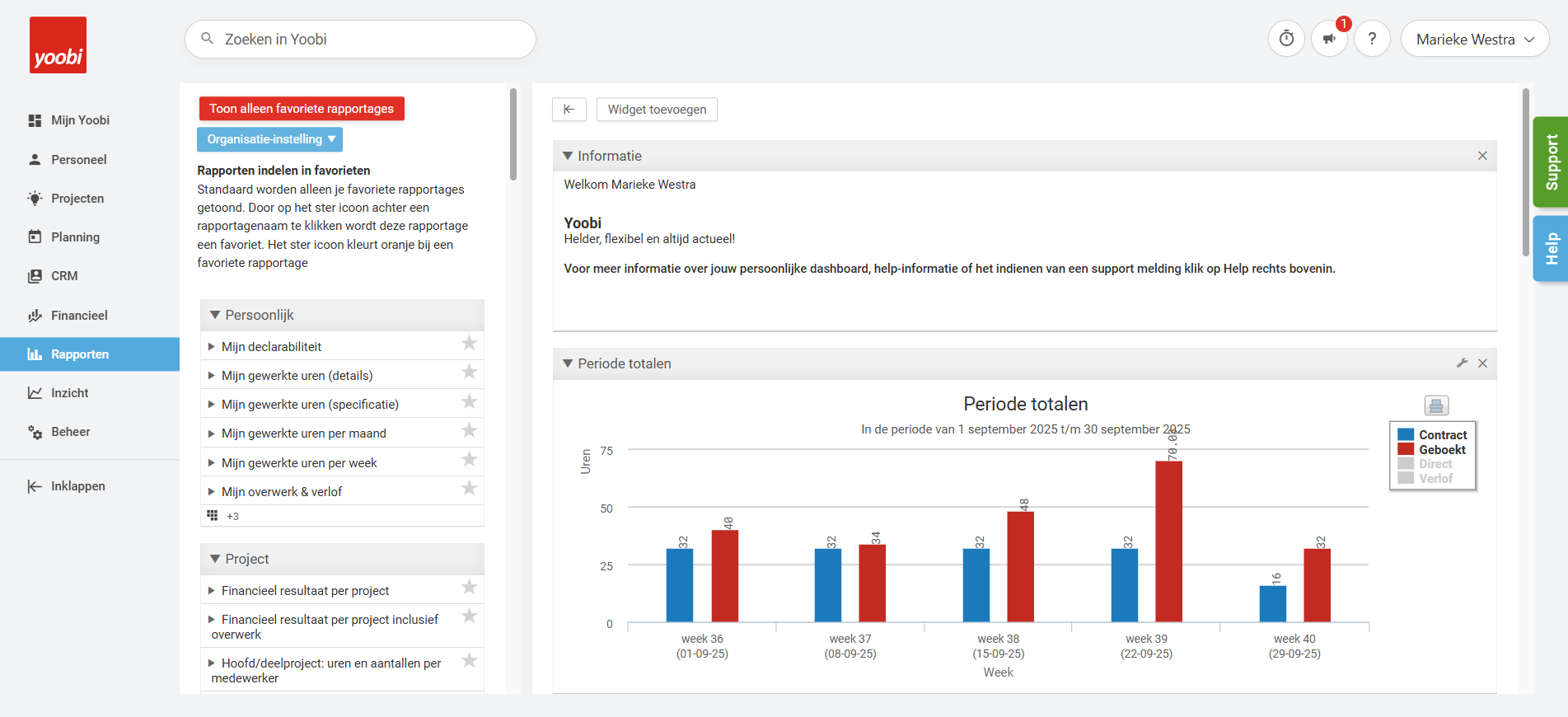The image size is (1568, 717).
Task: Click the Widget toevoegen button
Action: point(657,110)
